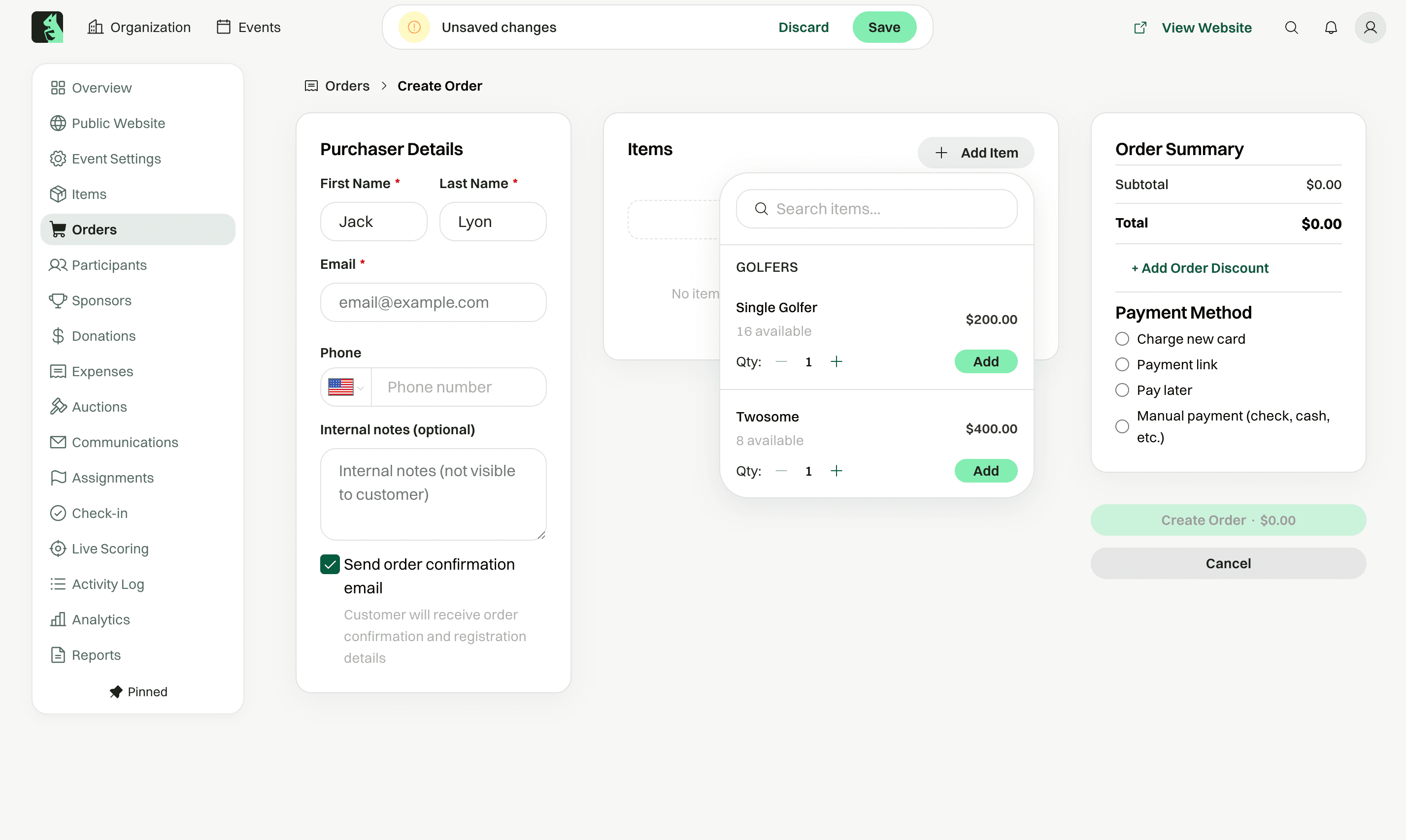Select Manual payment (check, cash, etc.)
The image size is (1406, 840).
pyautogui.click(x=1122, y=426)
